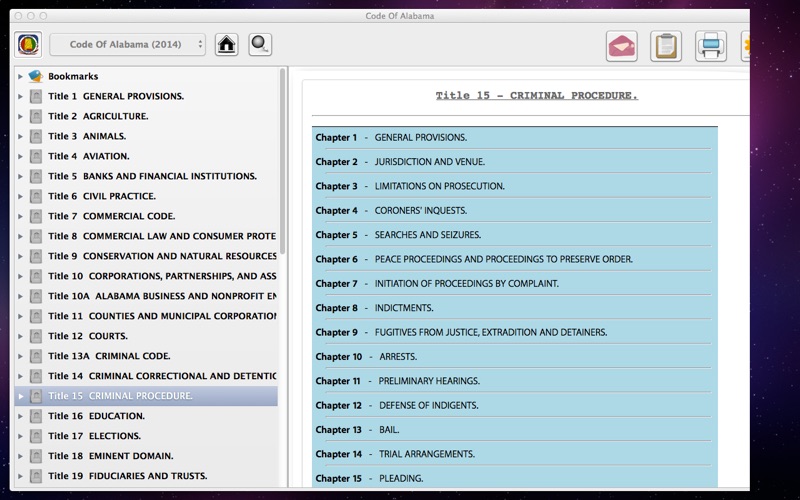
Task: Click book icon beside Title 12 Courts
Action: pos(36,336)
